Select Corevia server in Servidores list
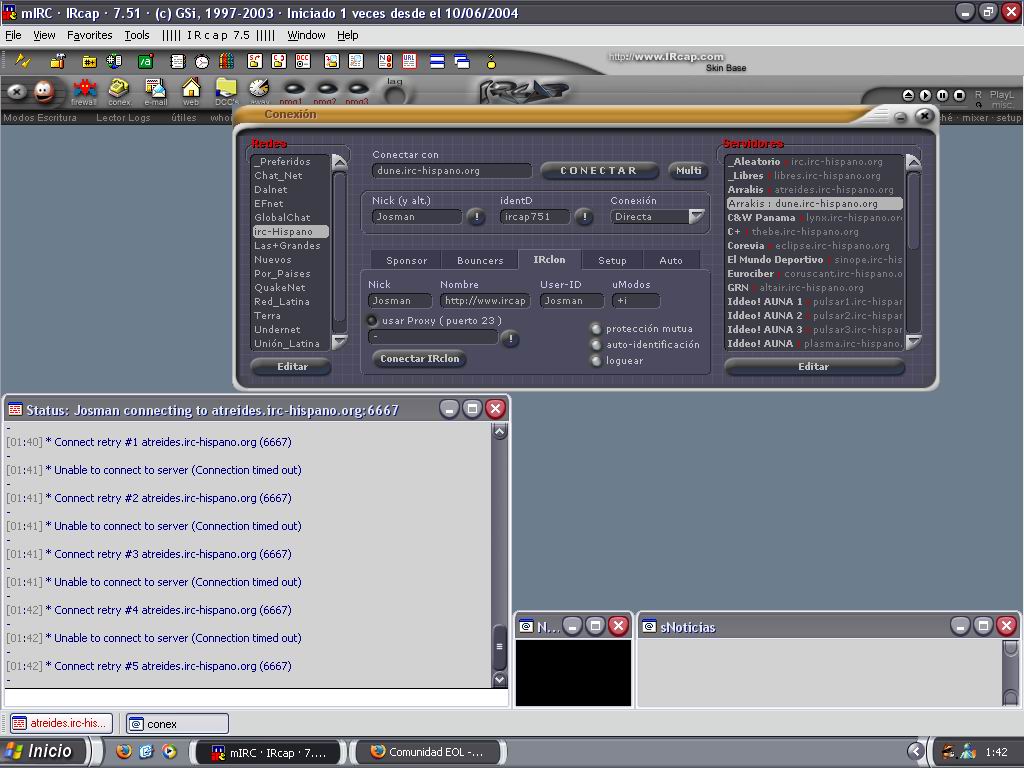Screen dimensions: 1024x768 [x=814, y=246]
